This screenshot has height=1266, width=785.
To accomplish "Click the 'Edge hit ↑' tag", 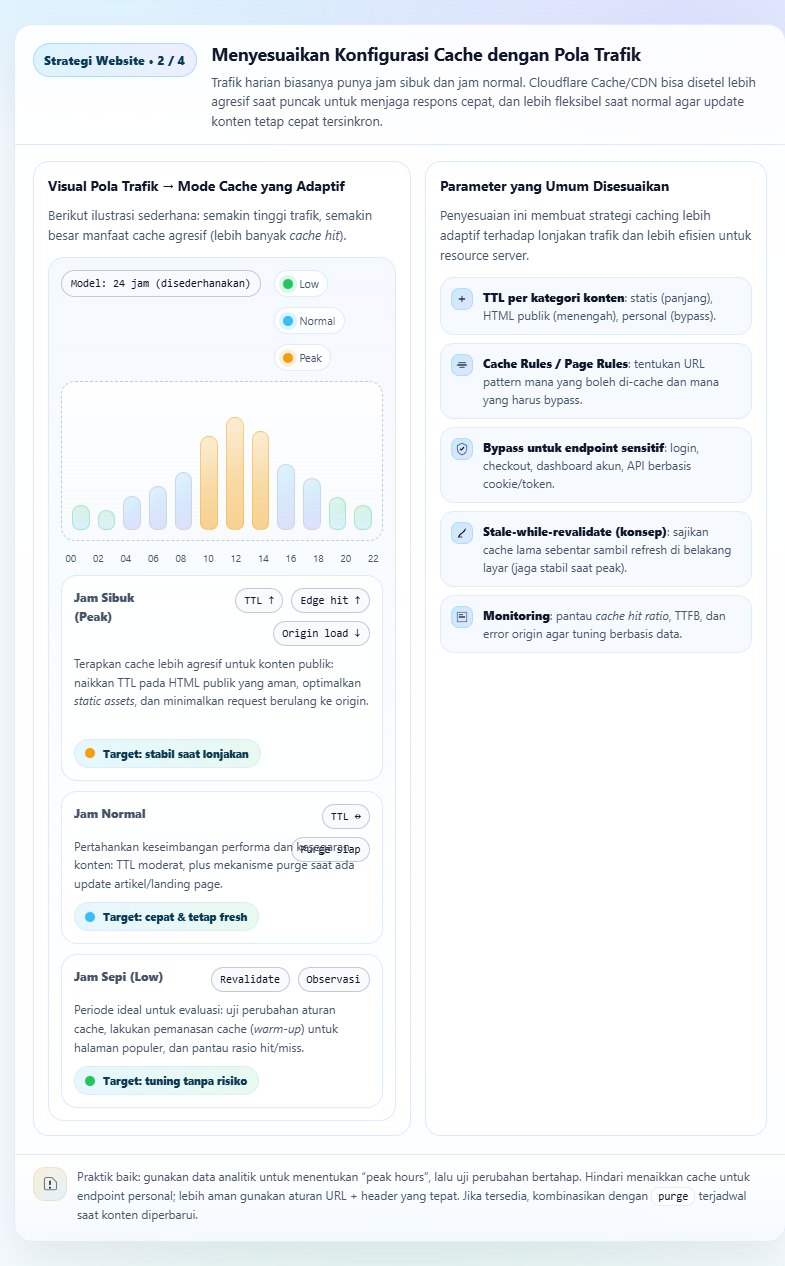I will pos(330,600).
